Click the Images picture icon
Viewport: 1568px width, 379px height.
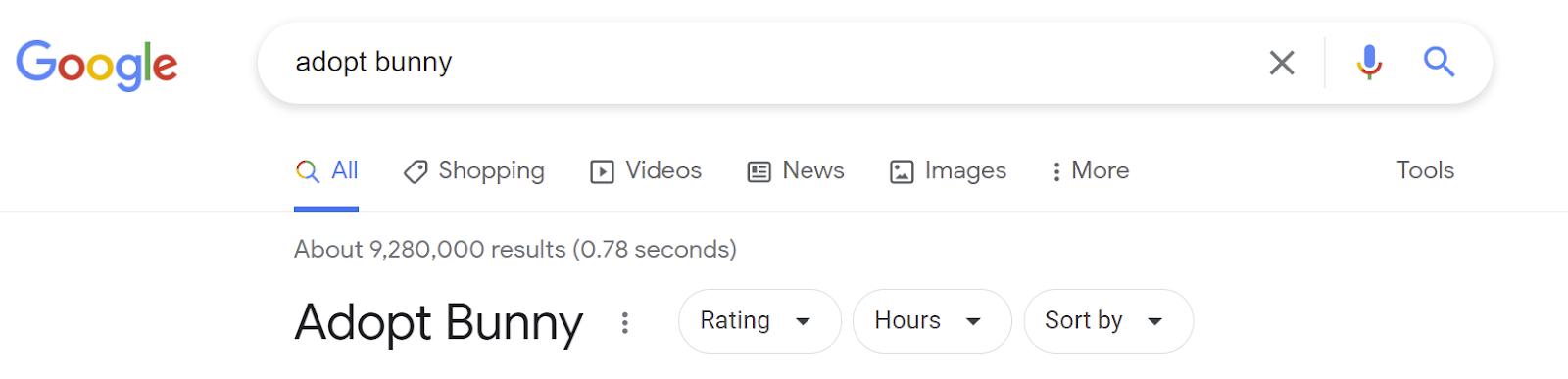(902, 171)
